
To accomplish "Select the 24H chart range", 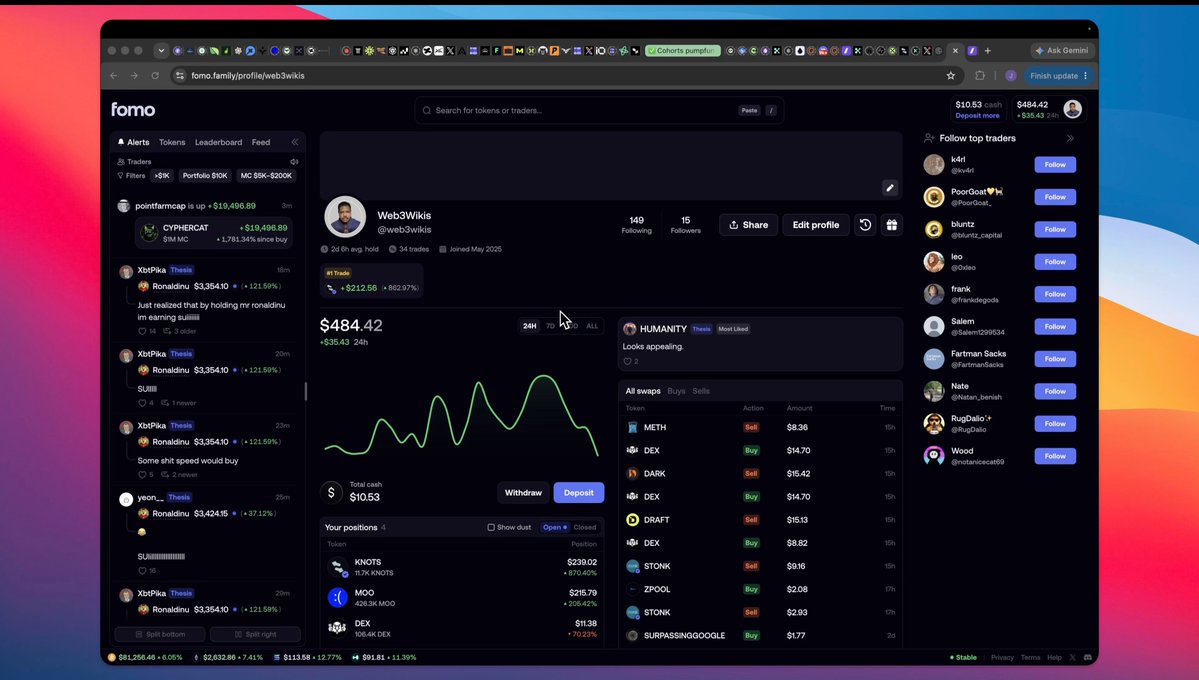I will pyautogui.click(x=529, y=326).
